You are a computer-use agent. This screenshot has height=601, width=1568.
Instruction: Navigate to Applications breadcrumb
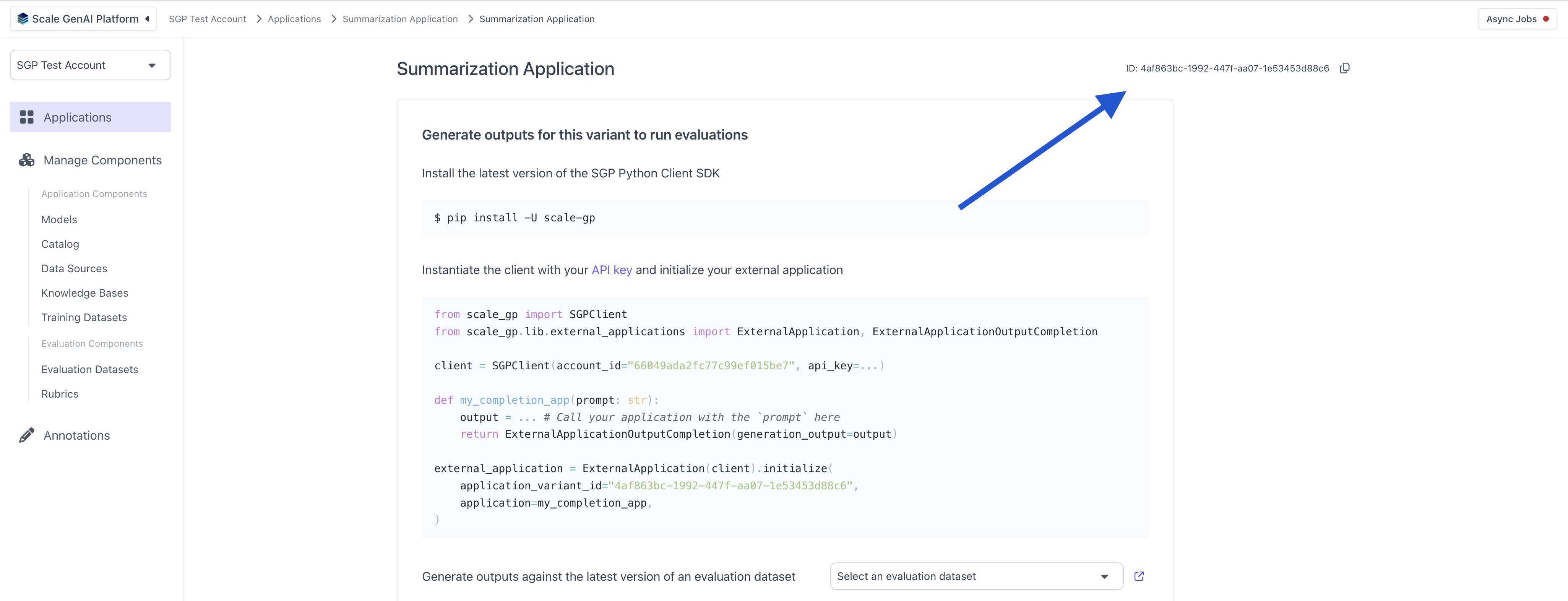[294, 19]
